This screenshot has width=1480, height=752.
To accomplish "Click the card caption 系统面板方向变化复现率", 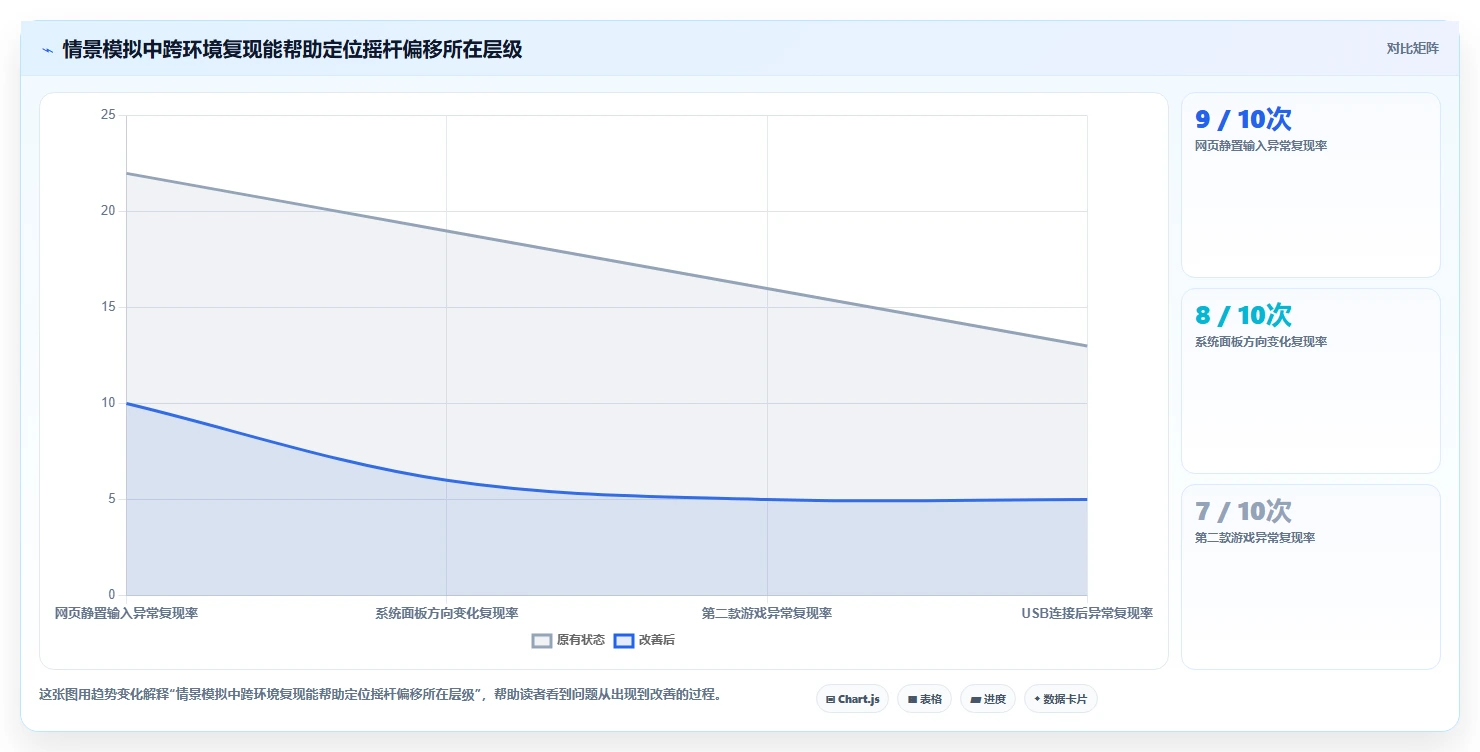I will point(1261,342).
